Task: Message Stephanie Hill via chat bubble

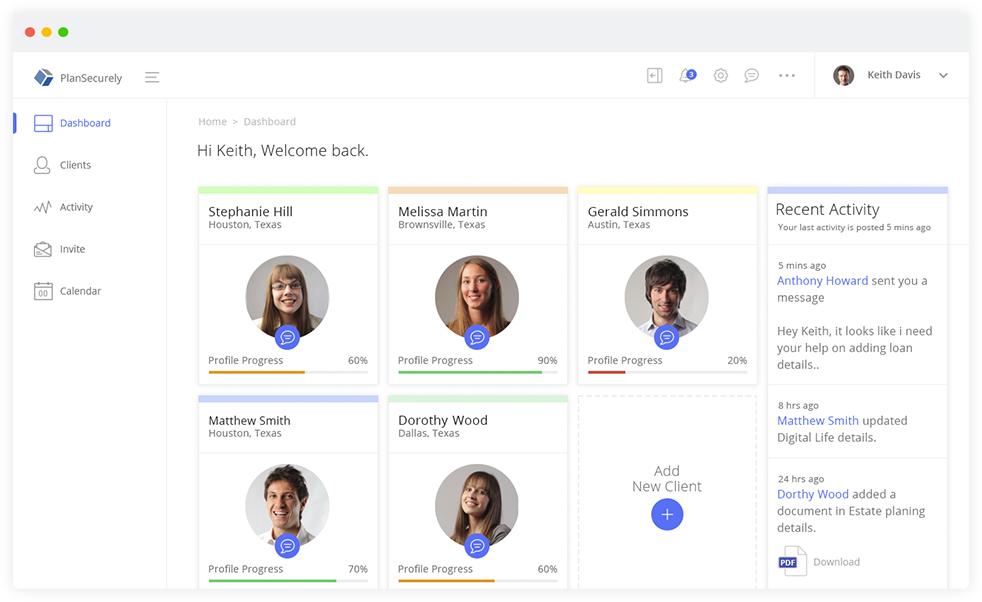Action: (x=287, y=337)
